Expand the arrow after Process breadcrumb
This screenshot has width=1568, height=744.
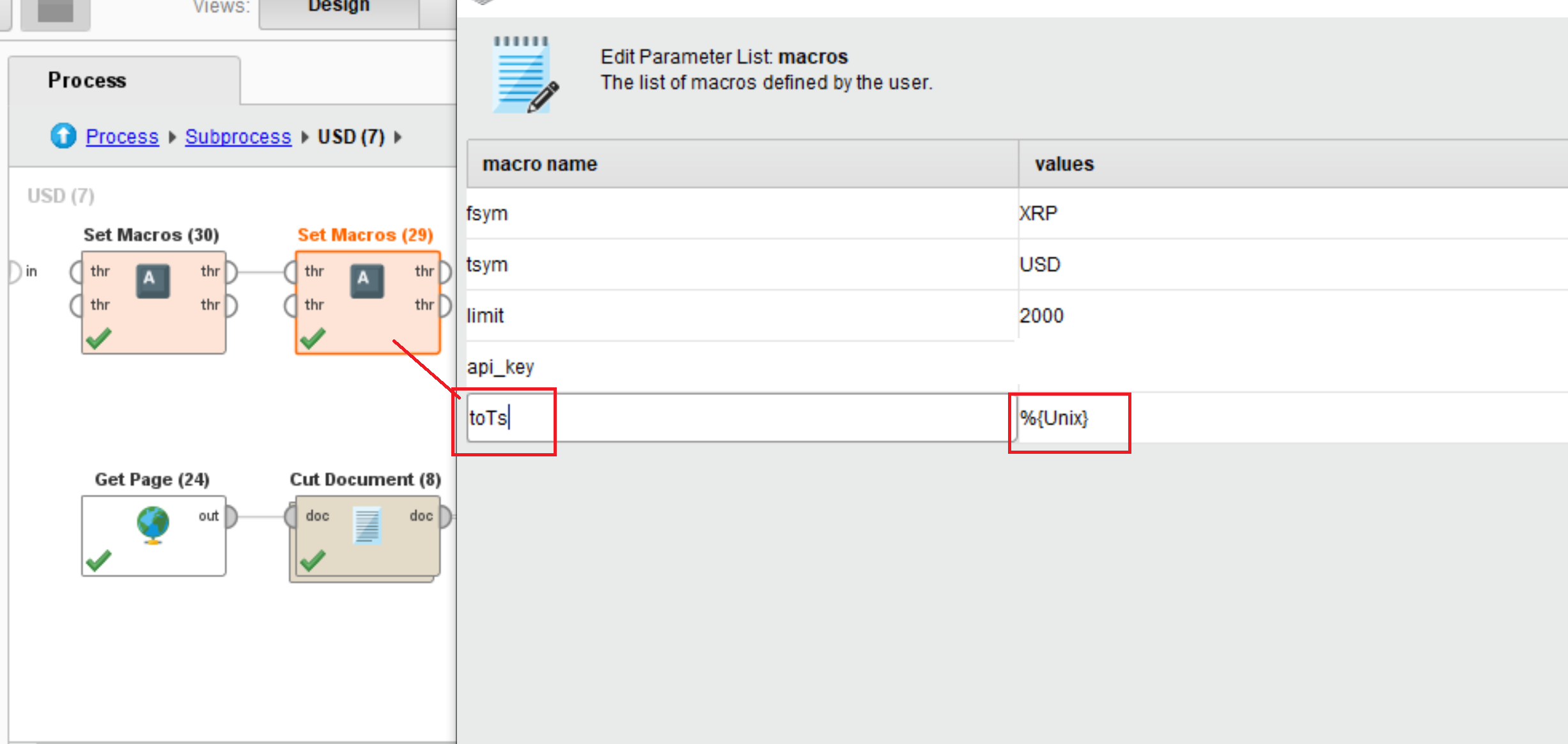click(172, 137)
